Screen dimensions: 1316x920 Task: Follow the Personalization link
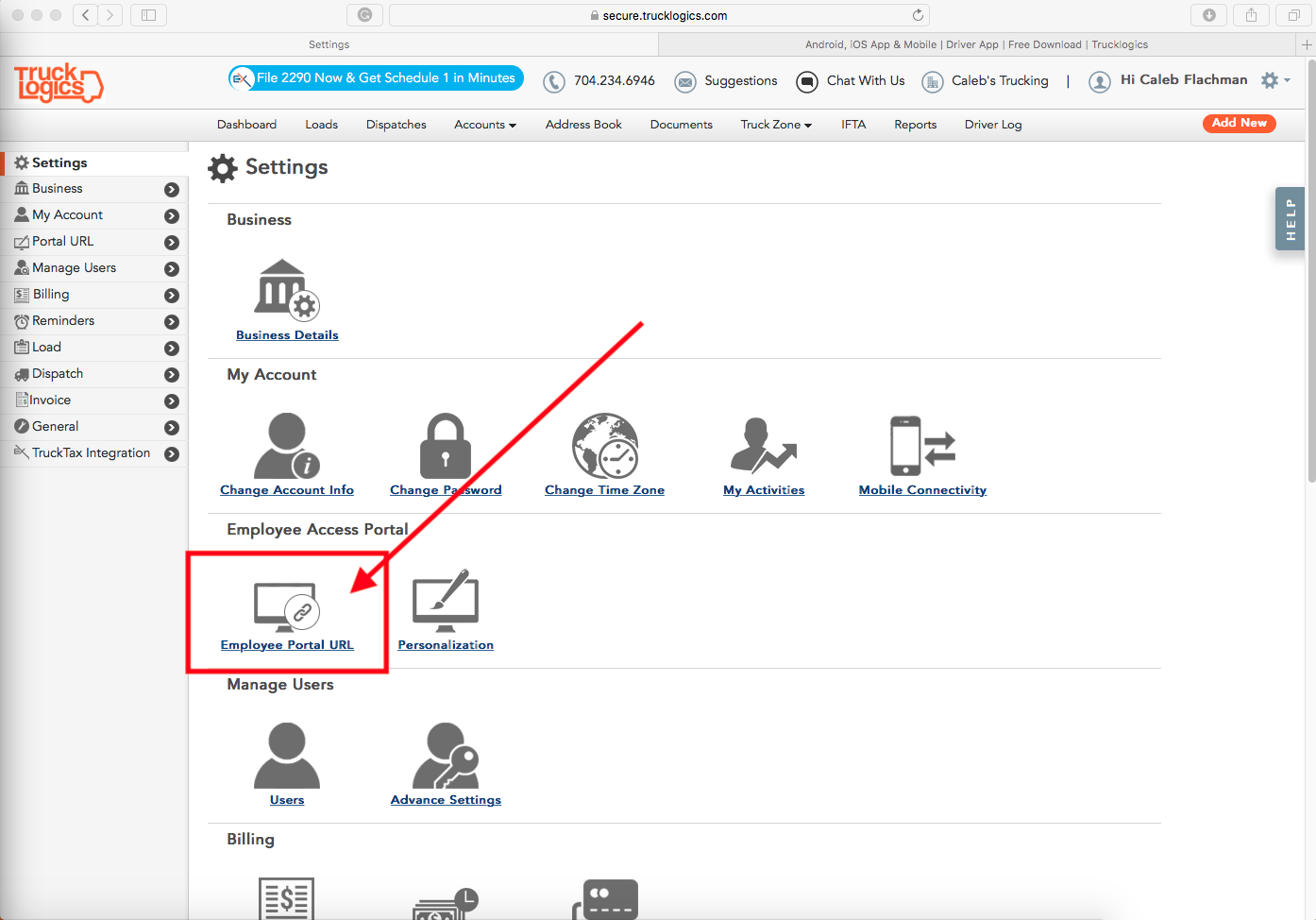(446, 645)
